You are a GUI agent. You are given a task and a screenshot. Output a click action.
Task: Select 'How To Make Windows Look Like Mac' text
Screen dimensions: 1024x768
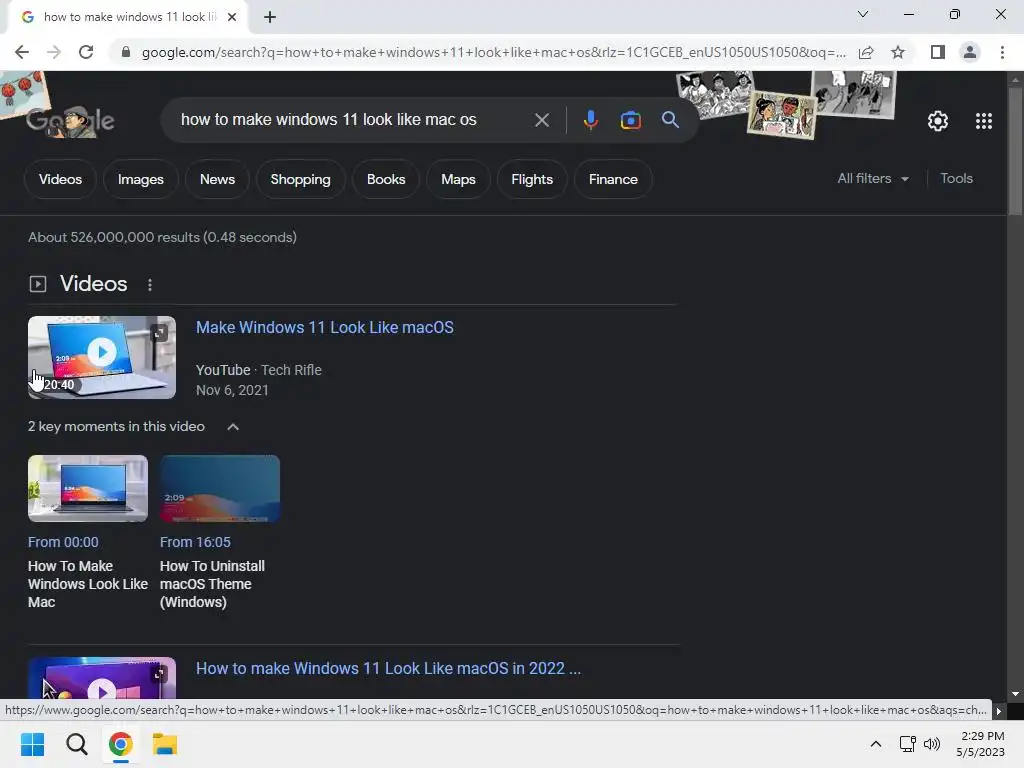(88, 584)
